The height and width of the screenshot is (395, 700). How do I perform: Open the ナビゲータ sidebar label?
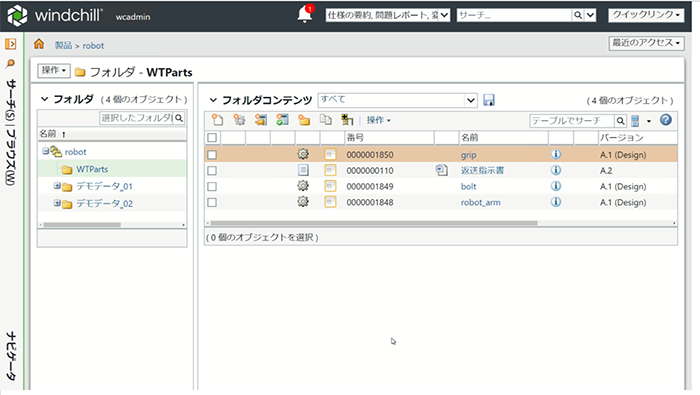click(x=11, y=356)
